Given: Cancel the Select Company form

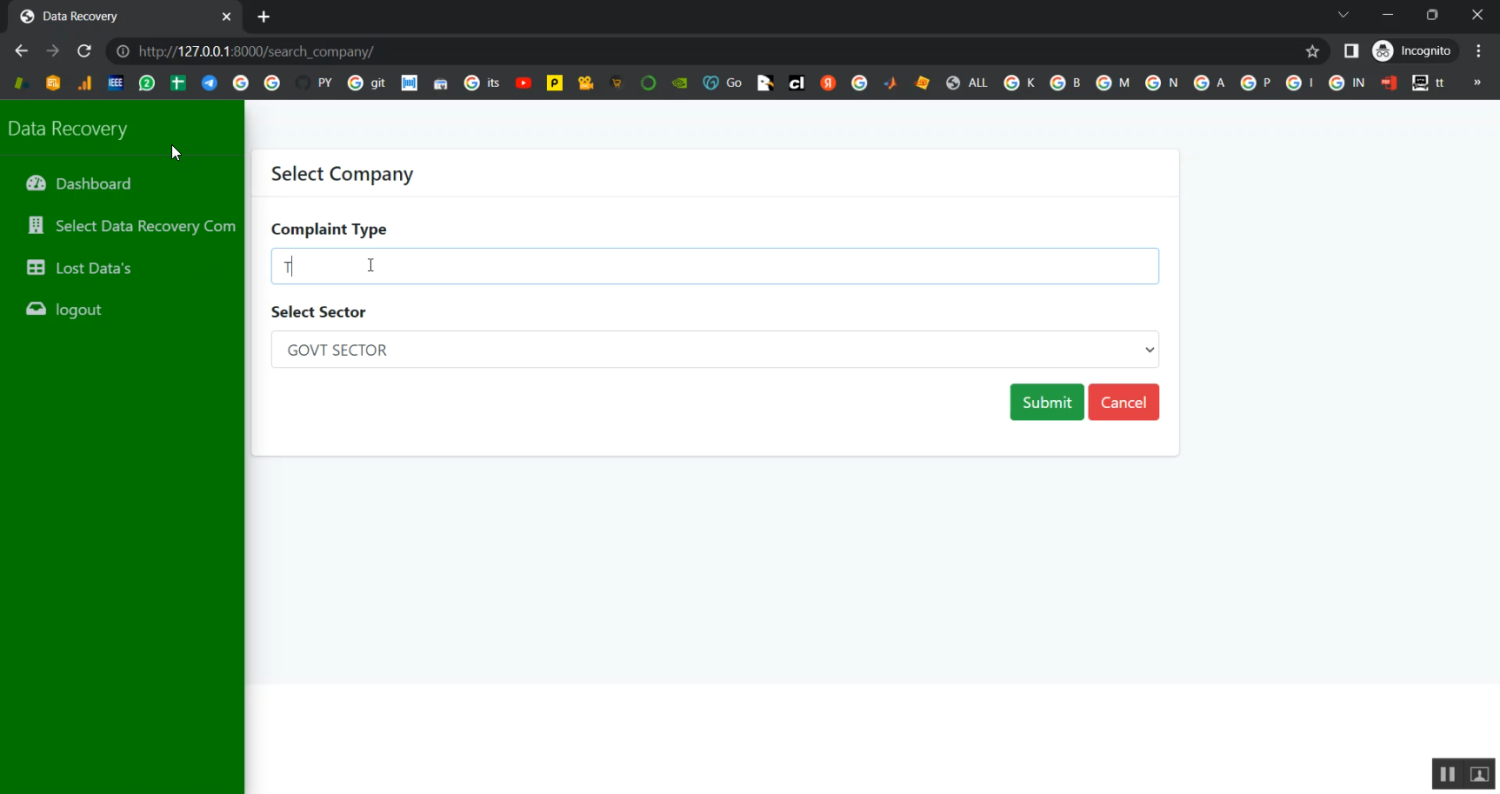Looking at the screenshot, I should 1124,402.
